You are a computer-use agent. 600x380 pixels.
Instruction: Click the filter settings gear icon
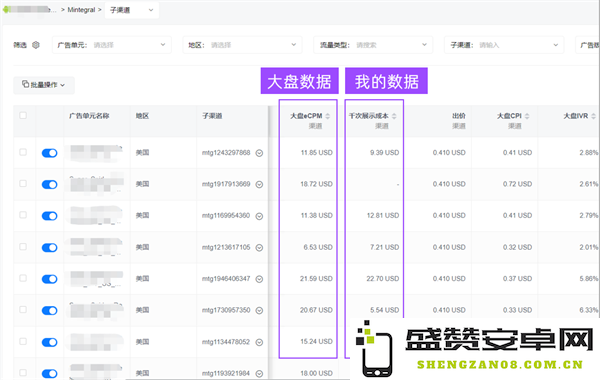(x=36, y=45)
